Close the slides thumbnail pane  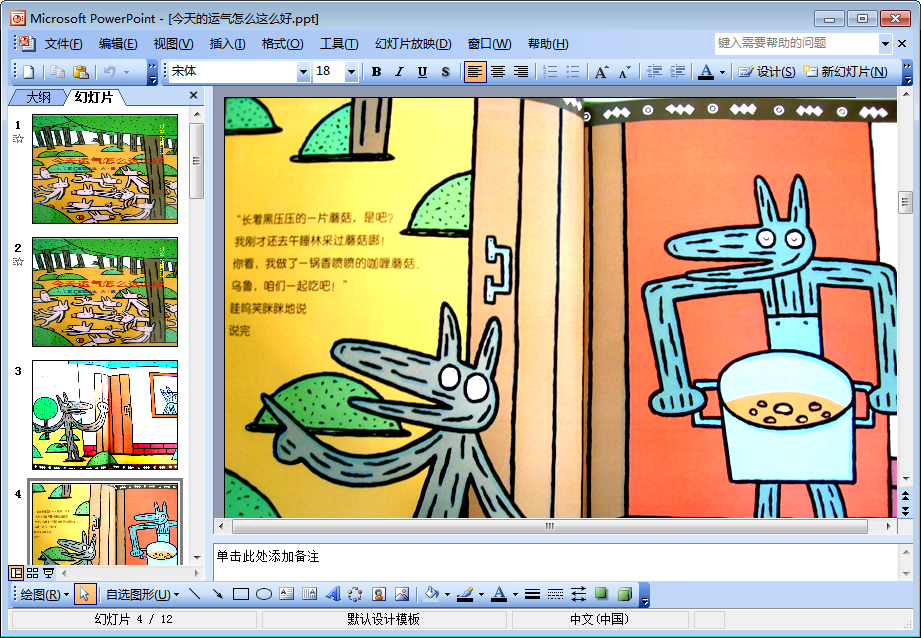click(194, 95)
